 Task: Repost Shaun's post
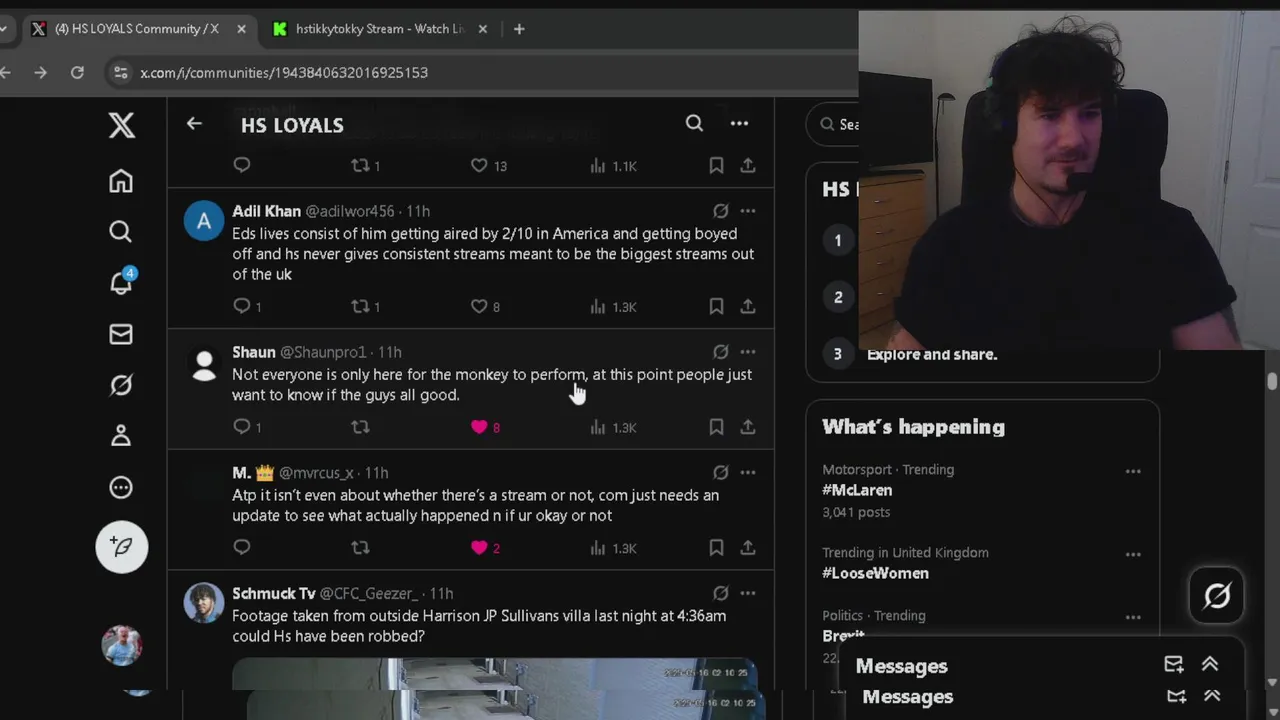(x=360, y=427)
